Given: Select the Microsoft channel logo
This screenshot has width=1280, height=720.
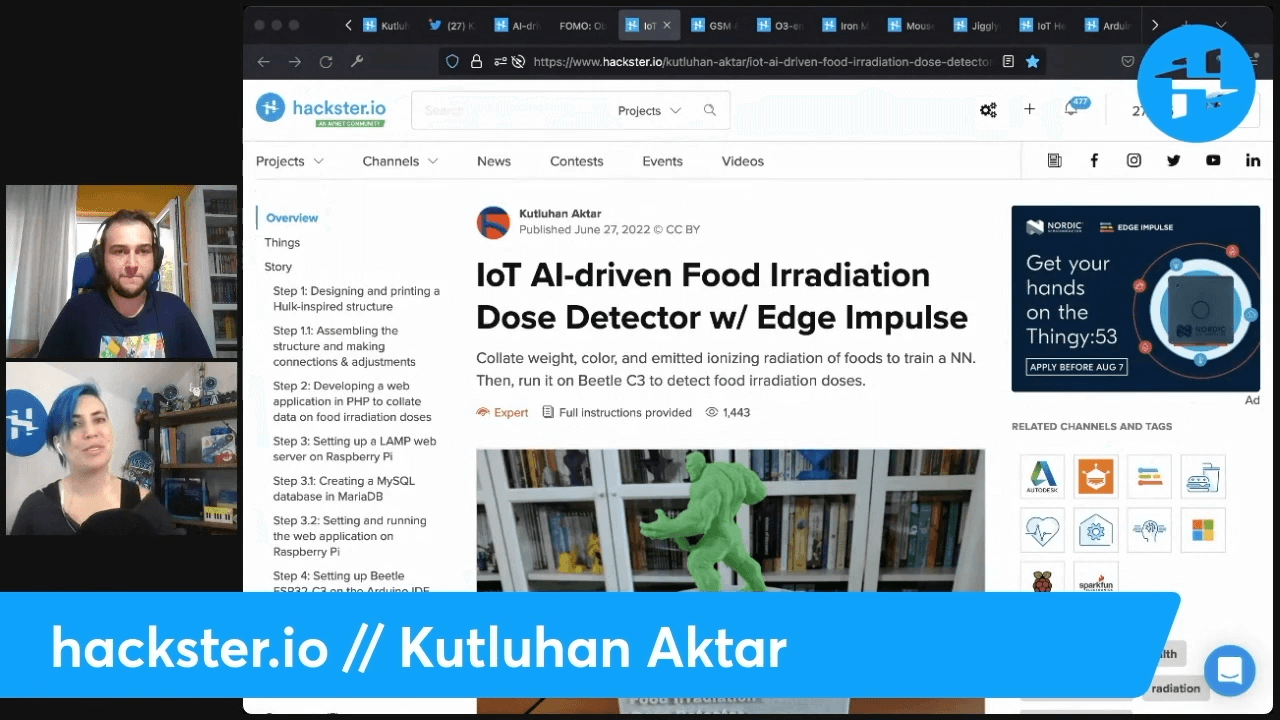Looking at the screenshot, I should 1202,529.
